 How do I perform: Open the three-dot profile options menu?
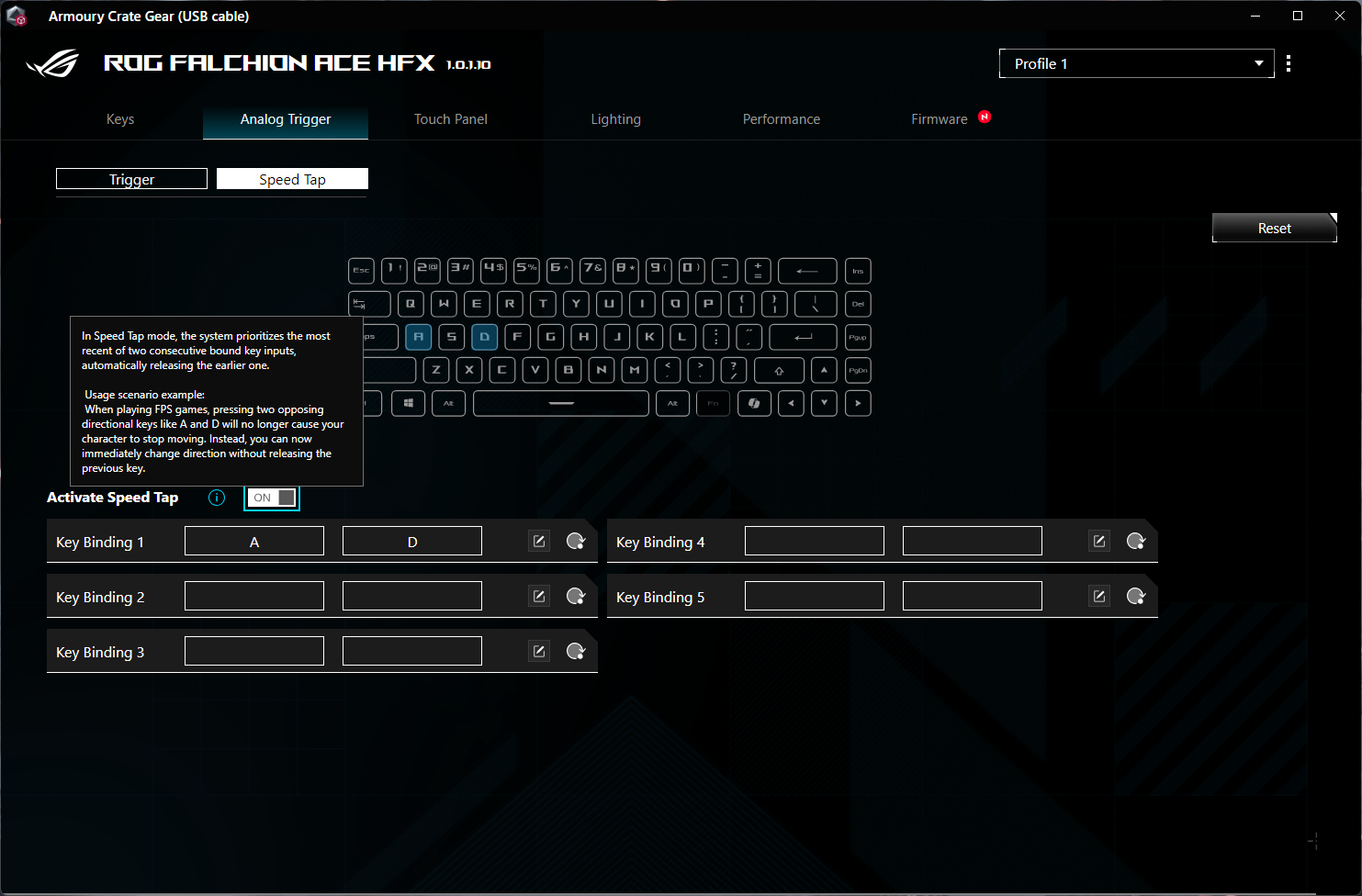1289,63
